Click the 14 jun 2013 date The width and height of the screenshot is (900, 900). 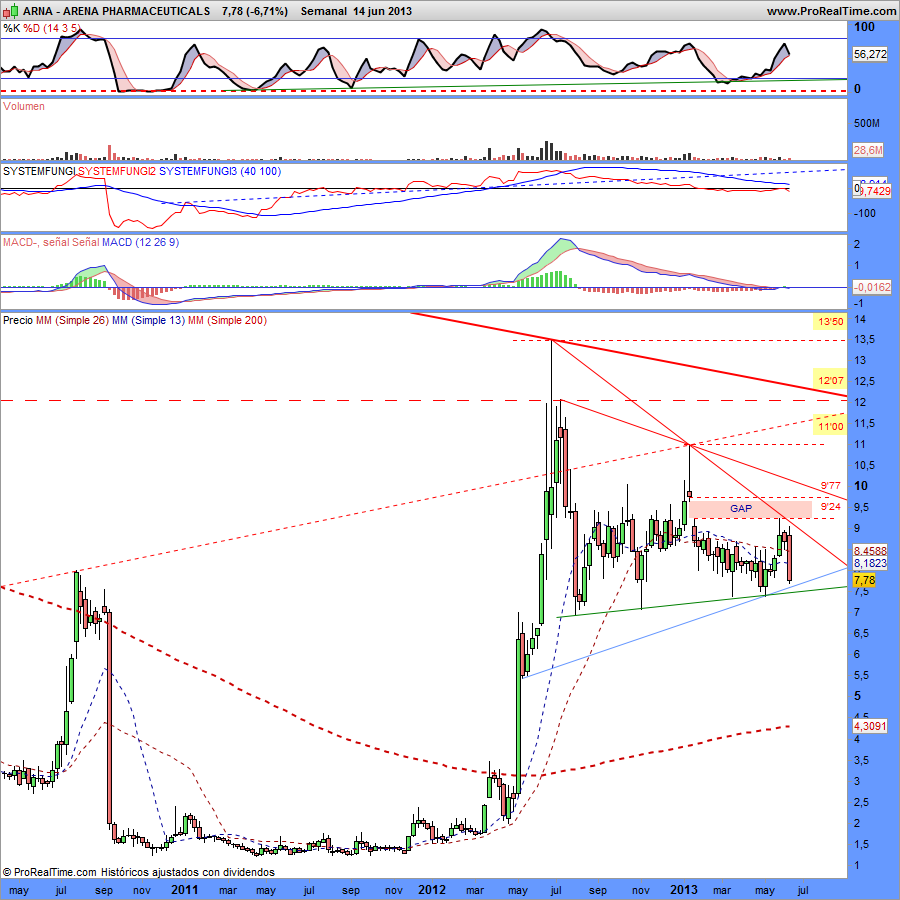coord(383,11)
